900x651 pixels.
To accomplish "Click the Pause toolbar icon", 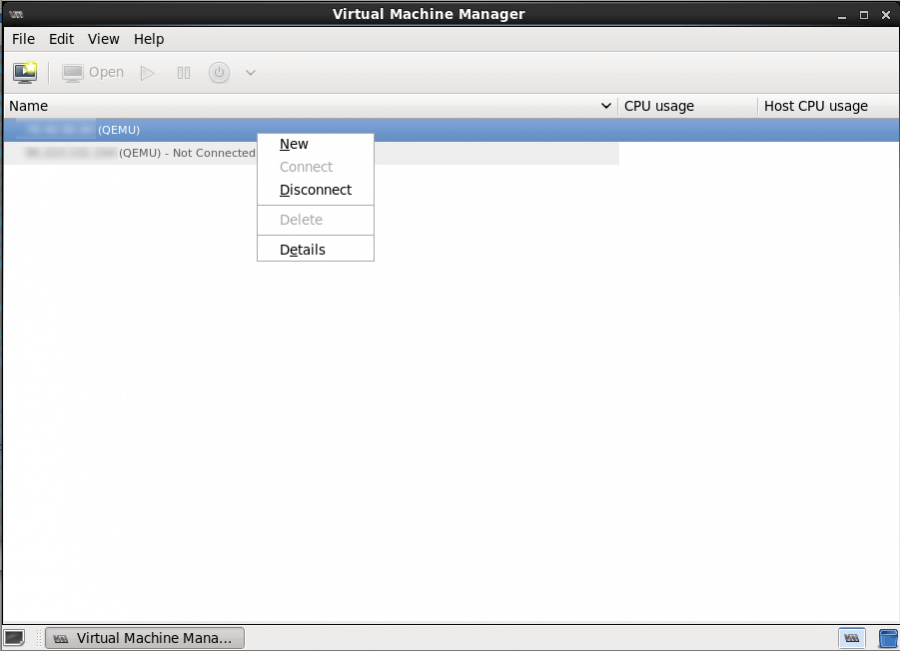I will 183,72.
